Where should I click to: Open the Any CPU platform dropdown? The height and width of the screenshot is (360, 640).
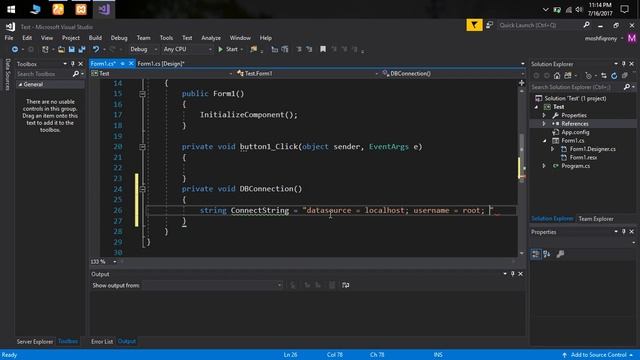[187, 49]
